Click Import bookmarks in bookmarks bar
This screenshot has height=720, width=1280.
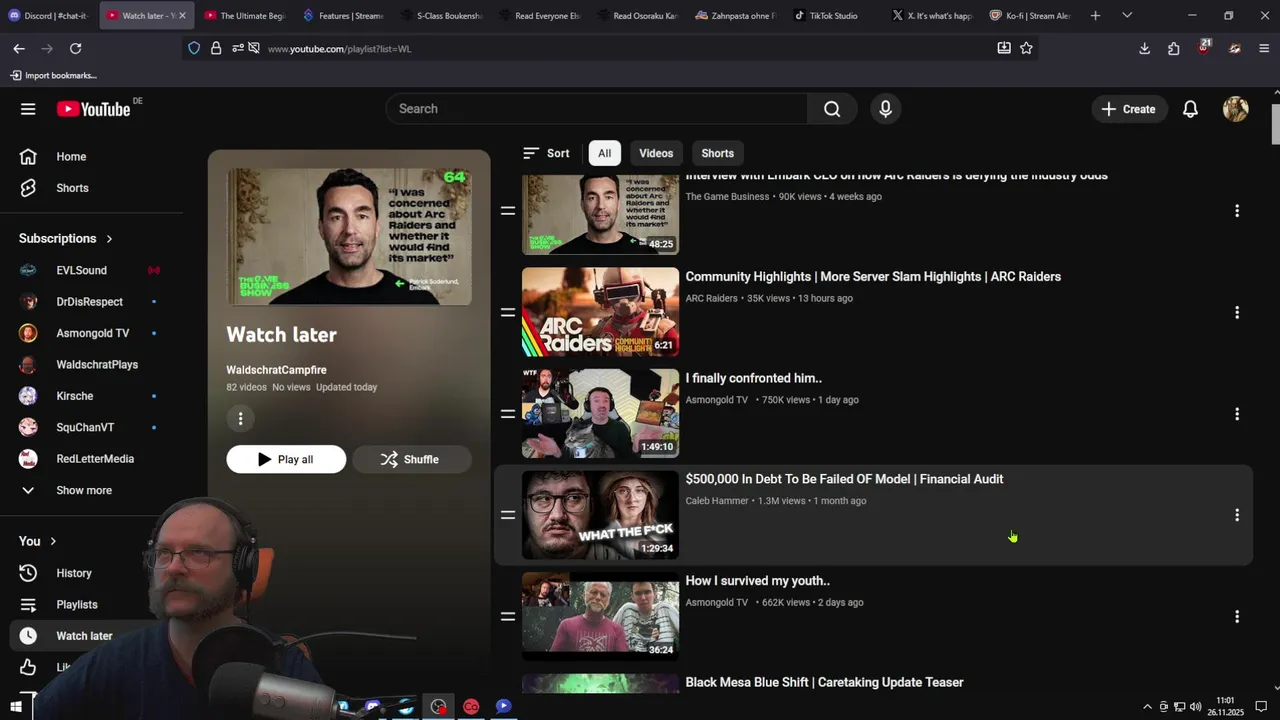[53, 75]
